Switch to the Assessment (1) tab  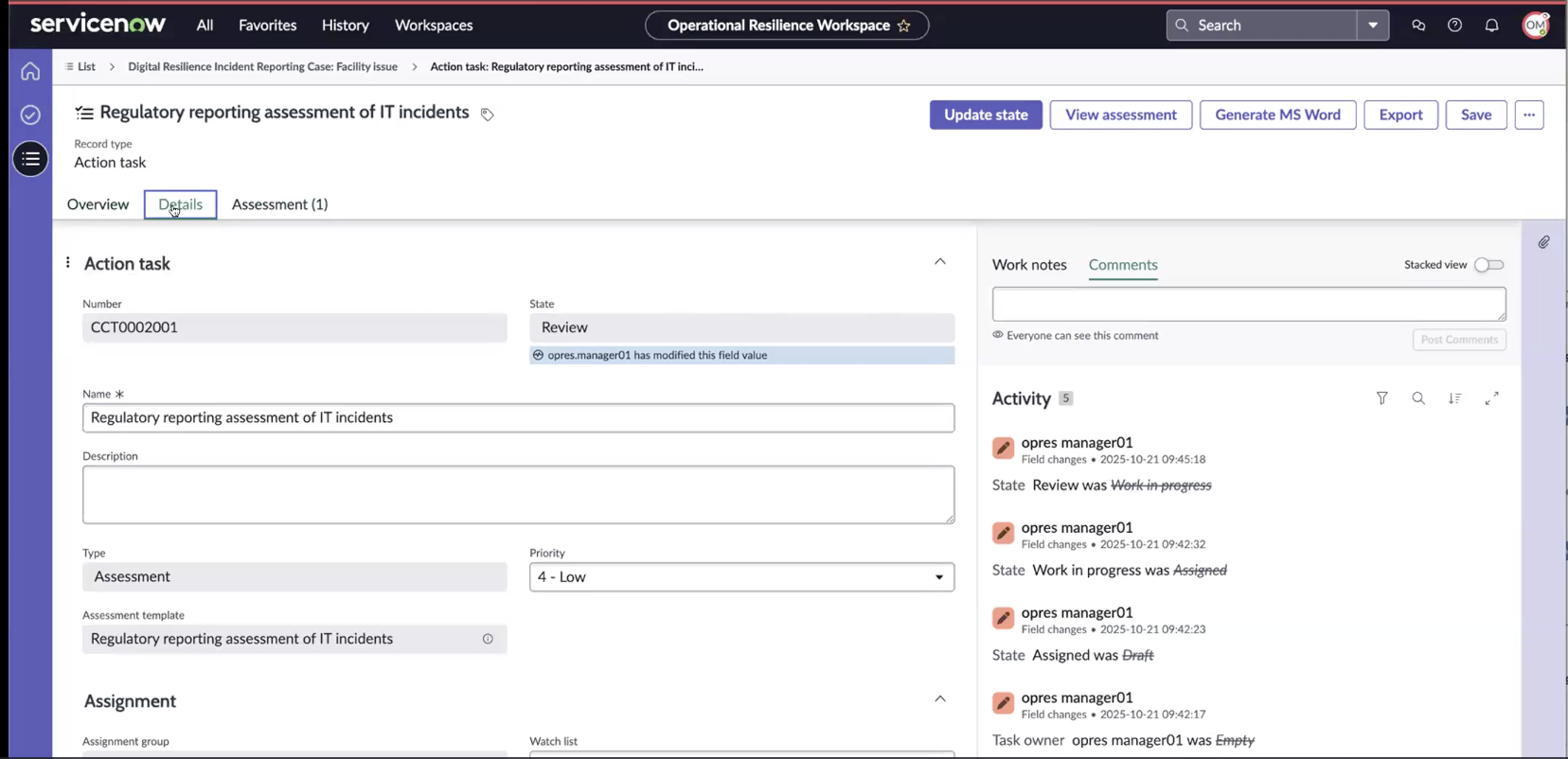(279, 204)
